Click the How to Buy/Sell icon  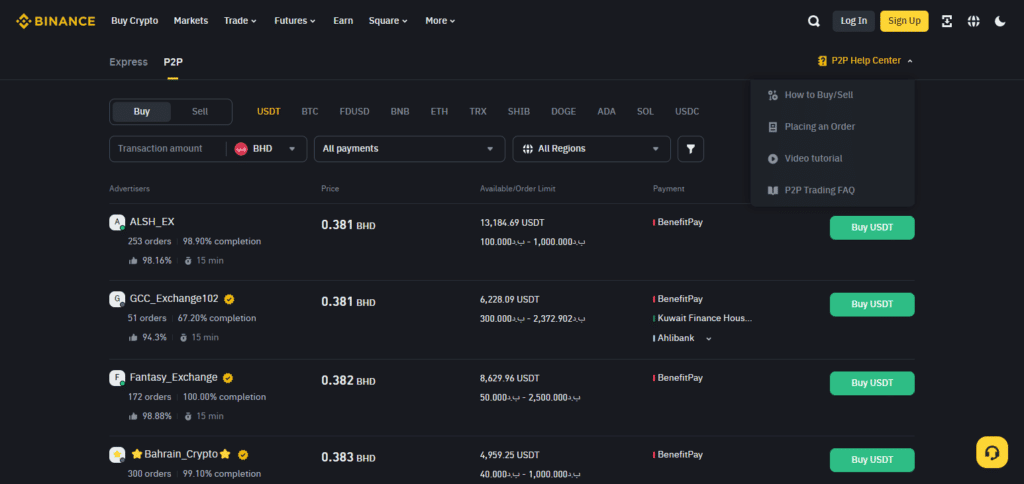(x=773, y=95)
